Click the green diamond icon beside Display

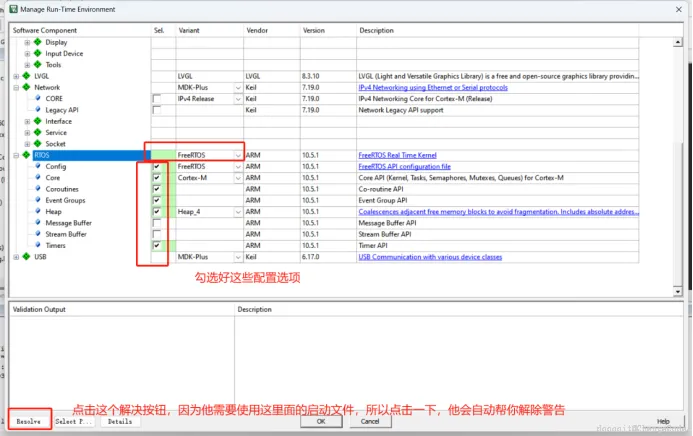click(x=38, y=42)
